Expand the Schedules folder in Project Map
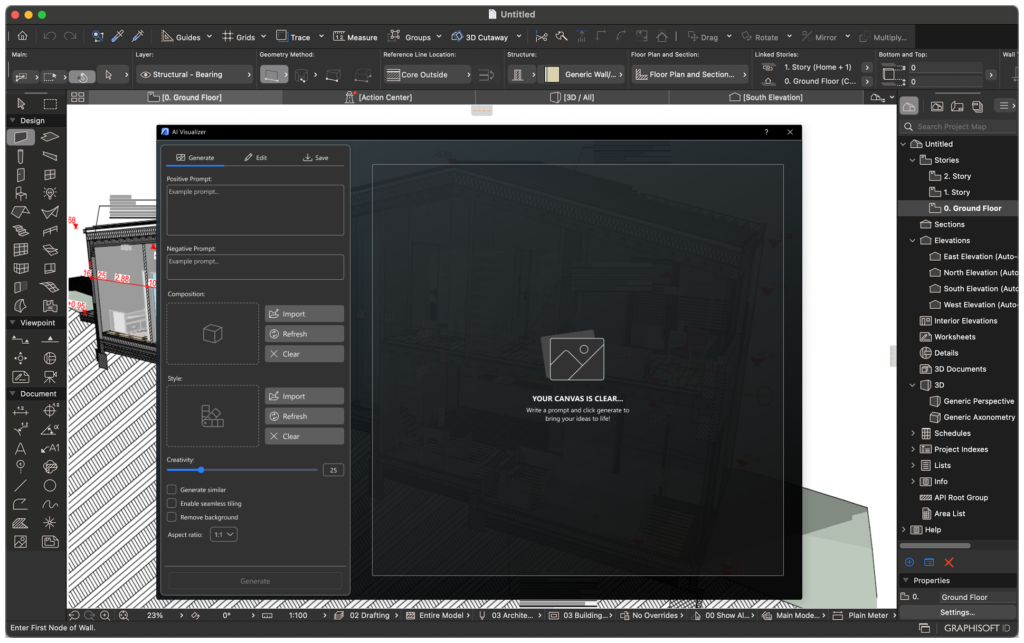This screenshot has height=643, width=1024. point(913,433)
